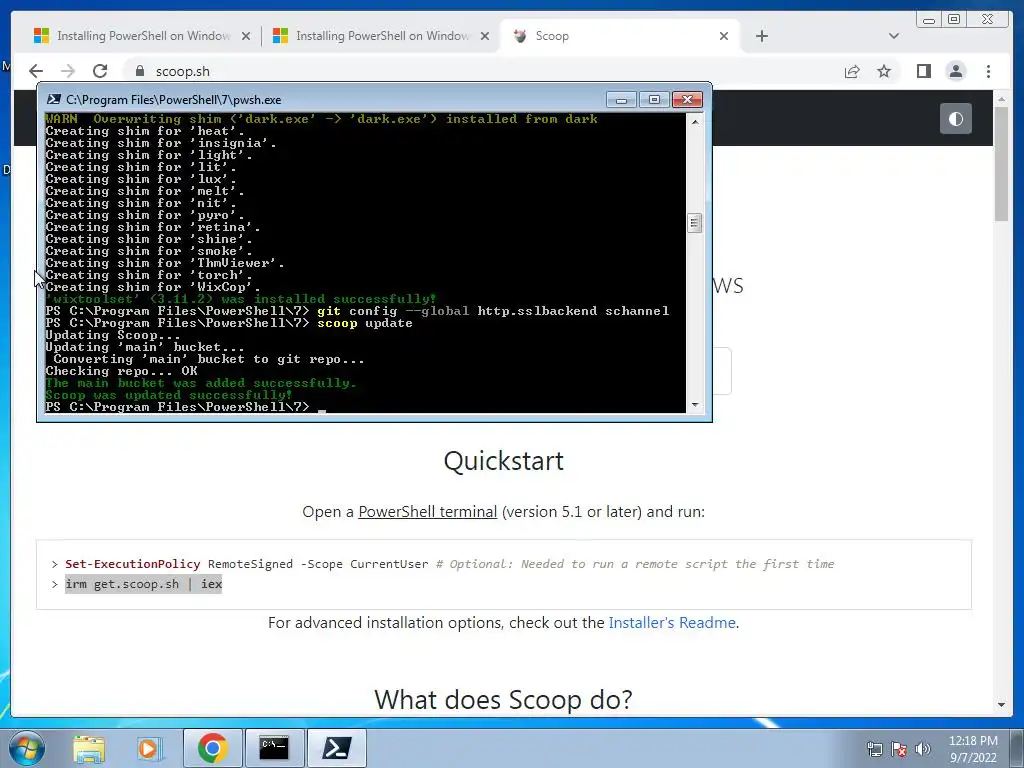Expand the tab search dropdown

(894, 36)
